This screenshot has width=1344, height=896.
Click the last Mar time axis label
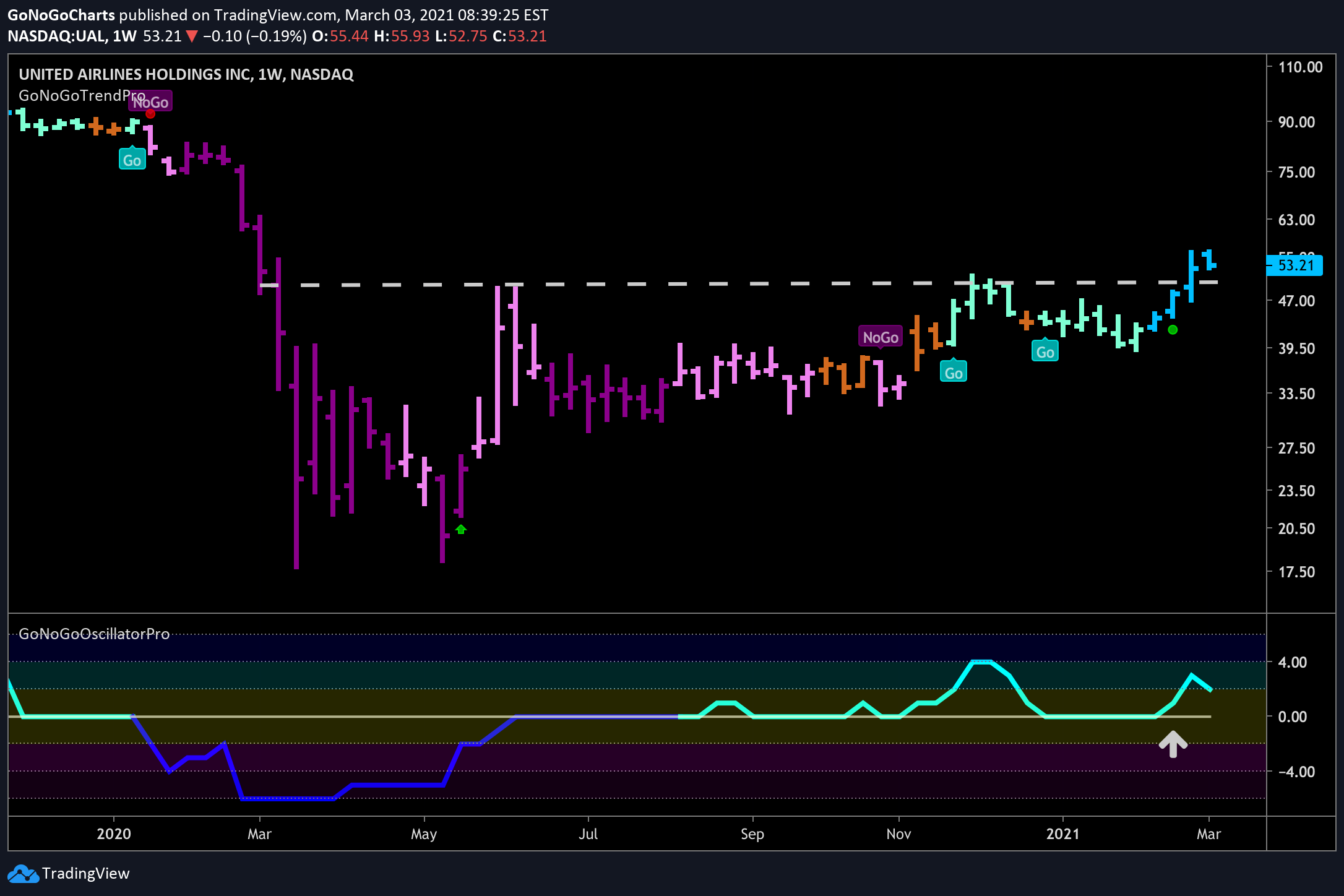point(1208,834)
